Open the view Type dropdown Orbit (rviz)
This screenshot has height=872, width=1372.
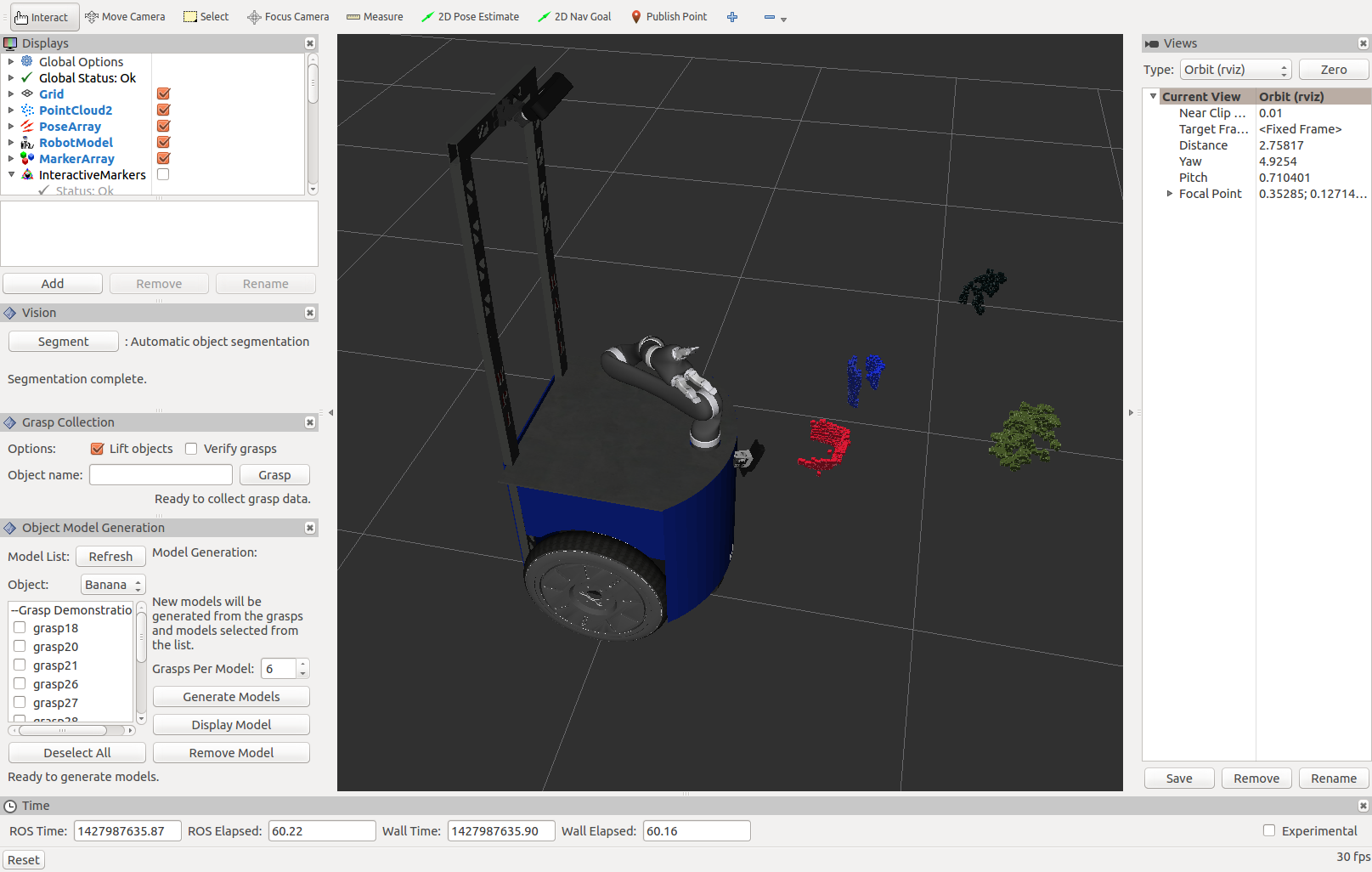point(1235,70)
